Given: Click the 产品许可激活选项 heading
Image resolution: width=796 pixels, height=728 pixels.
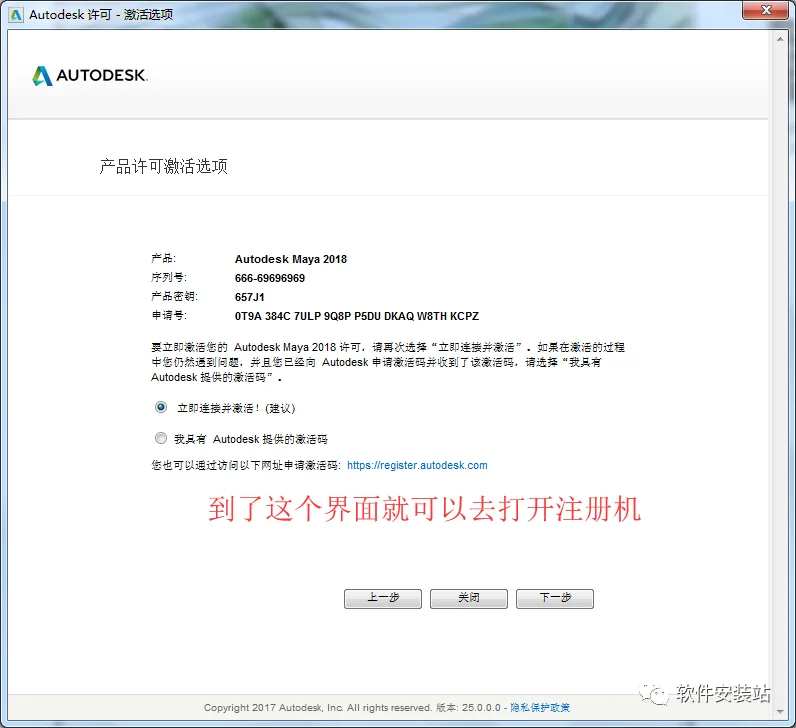Looking at the screenshot, I should pyautogui.click(x=163, y=166).
